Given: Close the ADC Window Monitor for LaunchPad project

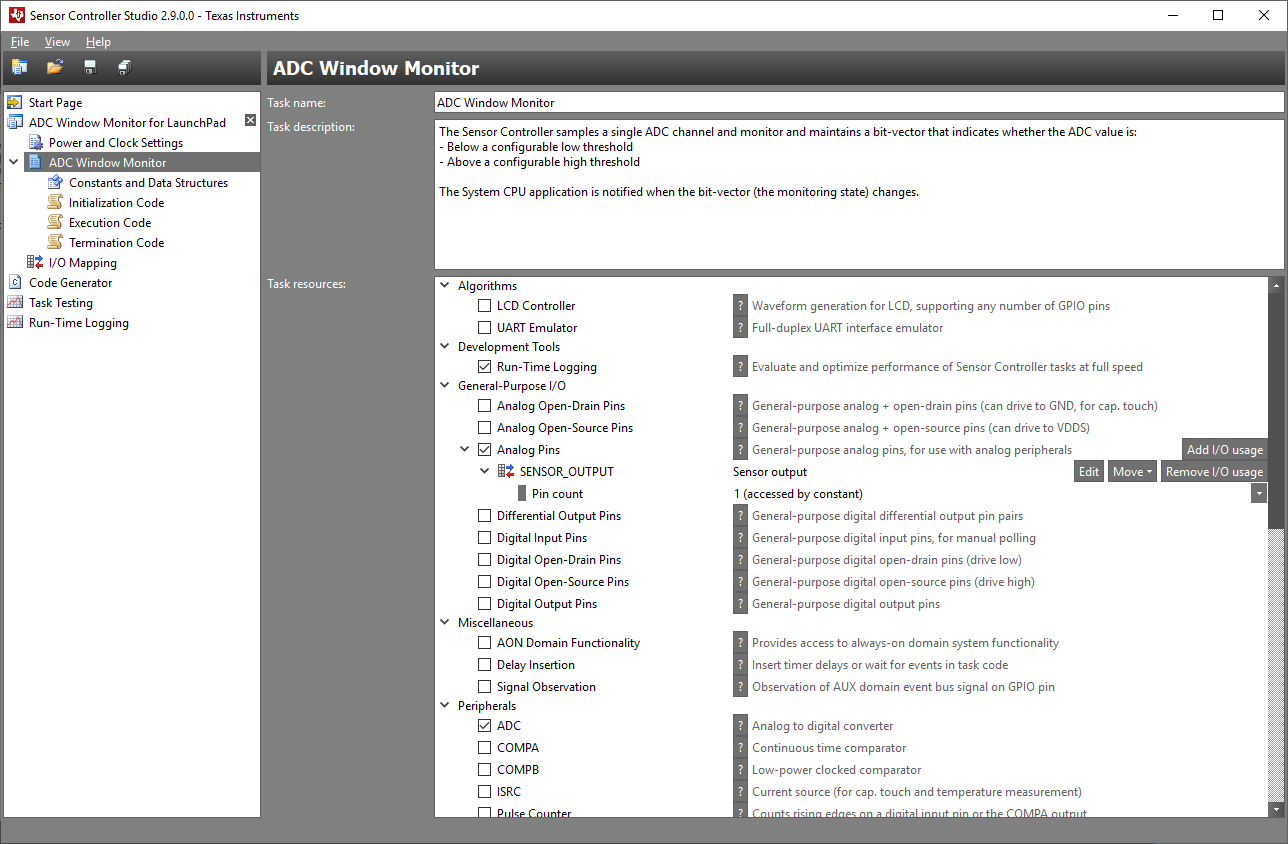Looking at the screenshot, I should click(x=251, y=121).
